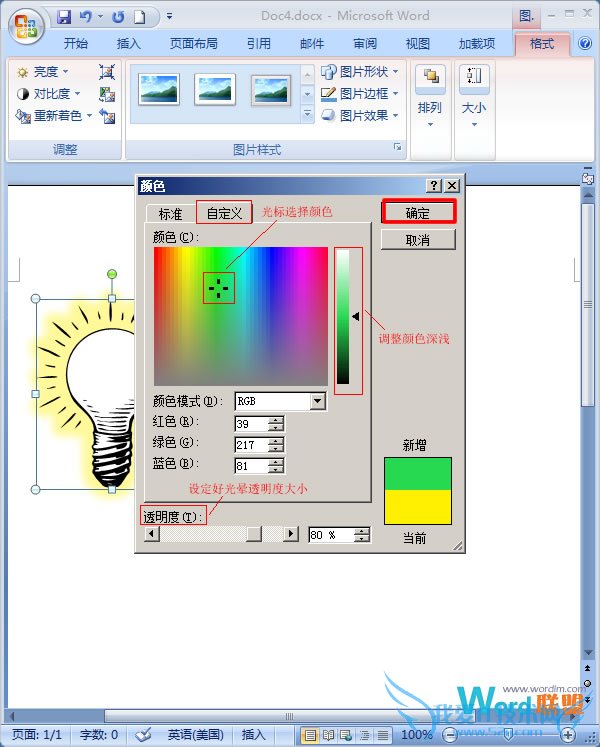
Task: Open the 排列 arrange group
Action: pyautogui.click(x=430, y=96)
